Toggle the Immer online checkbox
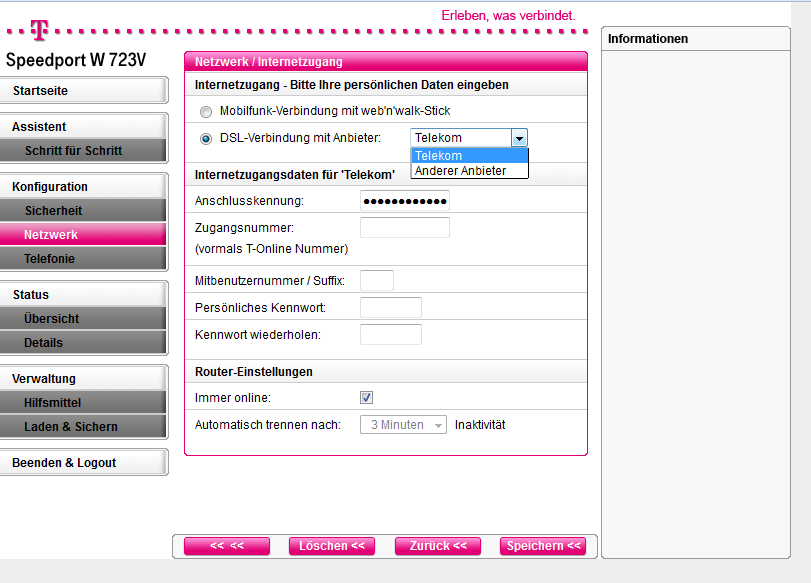The width and height of the screenshot is (811, 583). tap(366, 397)
